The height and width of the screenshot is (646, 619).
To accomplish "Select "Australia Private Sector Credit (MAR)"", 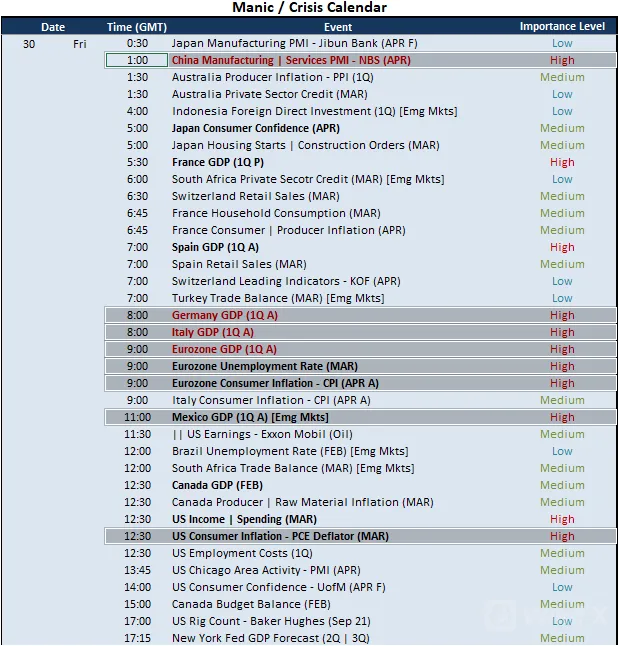I will 270,94.
